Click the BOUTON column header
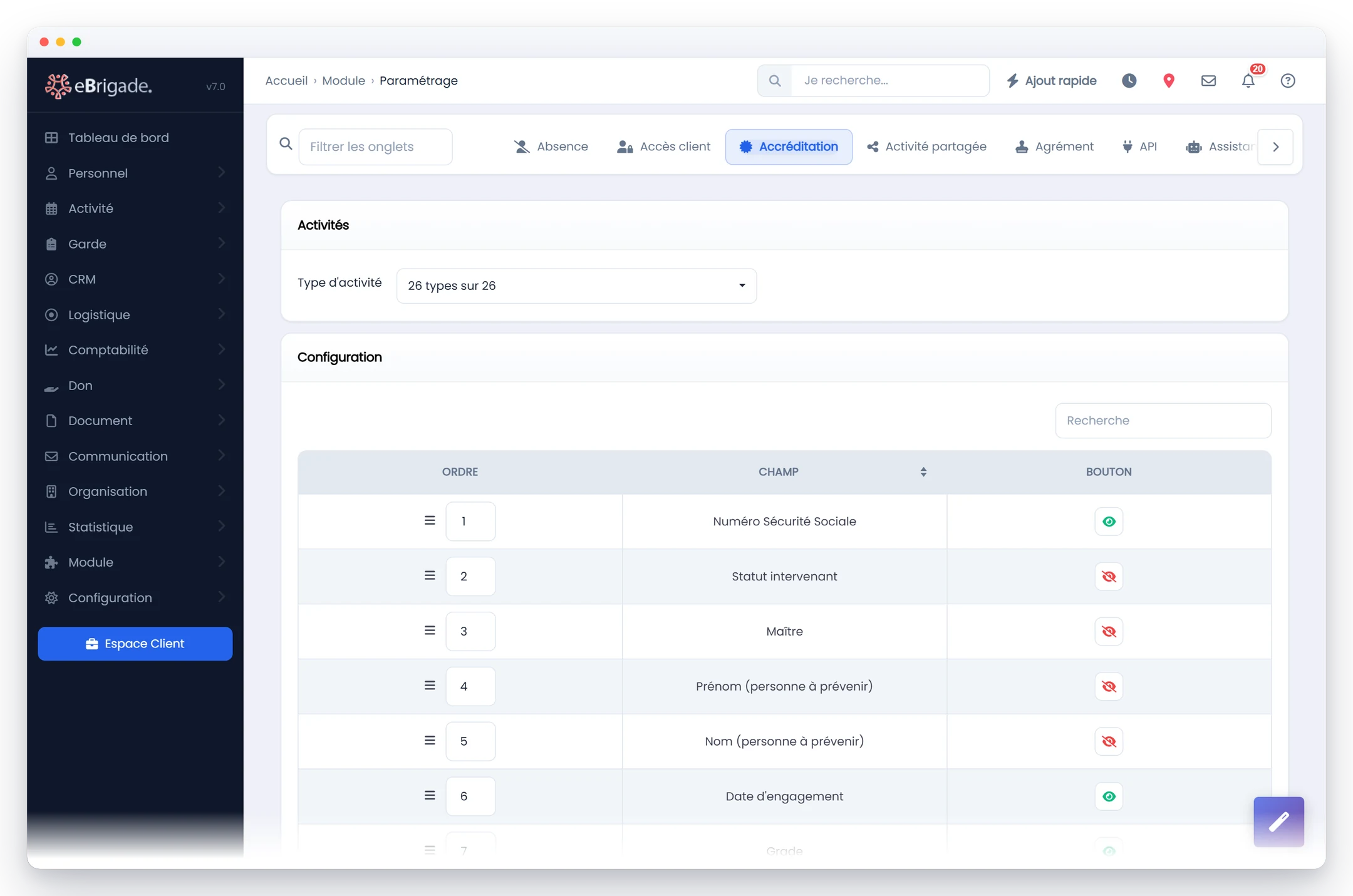 coord(1109,472)
